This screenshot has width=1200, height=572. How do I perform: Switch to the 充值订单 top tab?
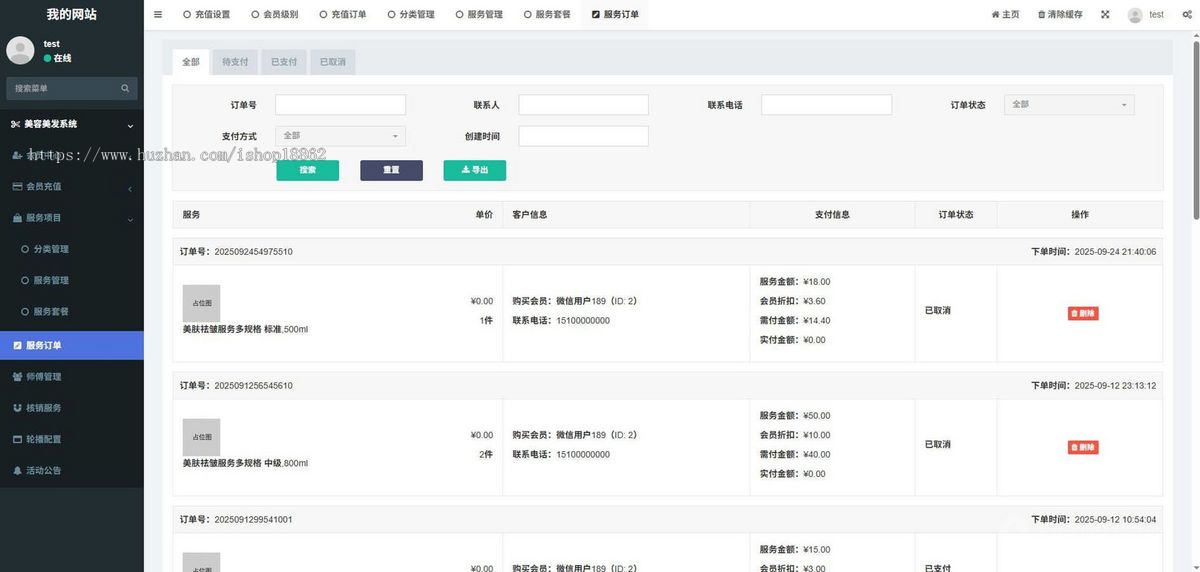342,15
